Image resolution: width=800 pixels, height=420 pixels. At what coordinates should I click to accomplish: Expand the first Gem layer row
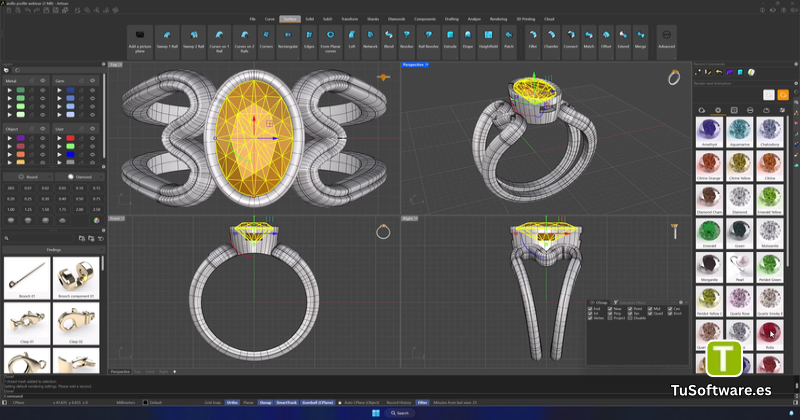pos(59,90)
